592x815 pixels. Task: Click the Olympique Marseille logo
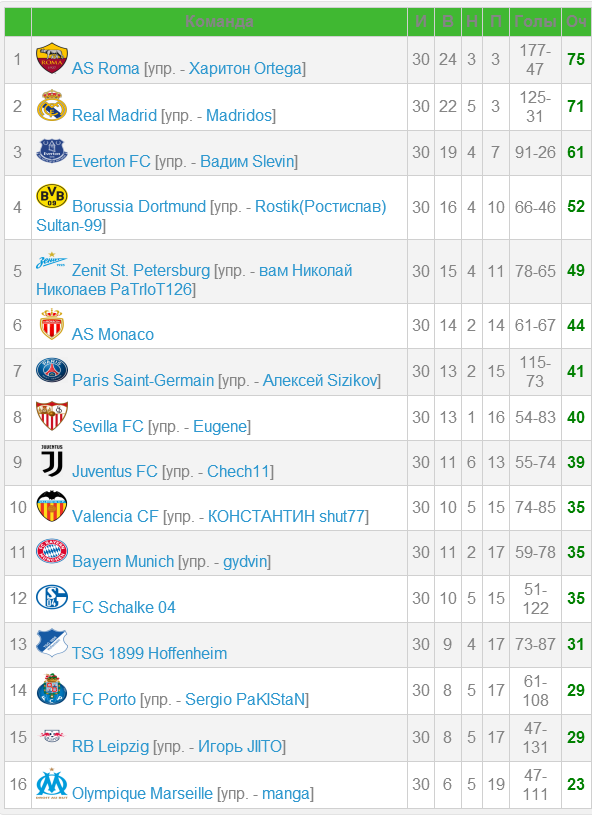(51, 783)
